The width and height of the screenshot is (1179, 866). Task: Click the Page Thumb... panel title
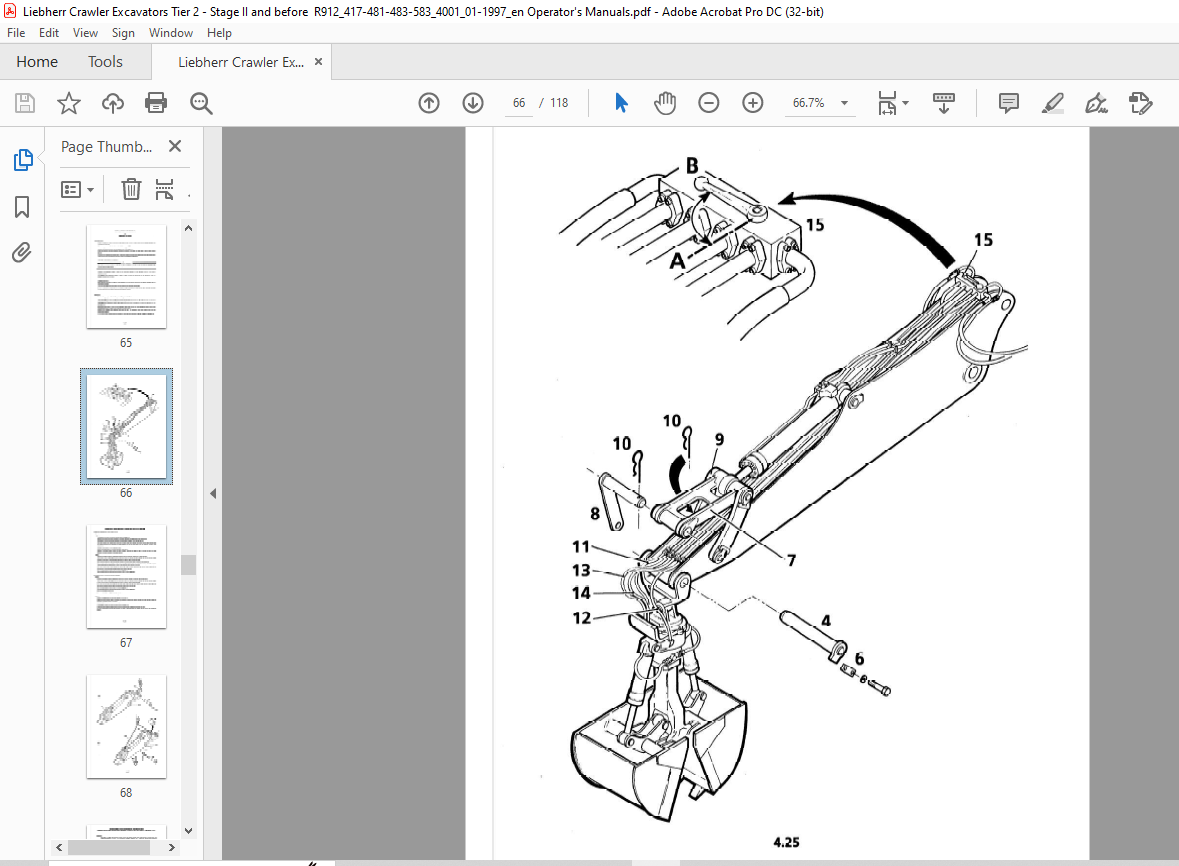point(106,147)
